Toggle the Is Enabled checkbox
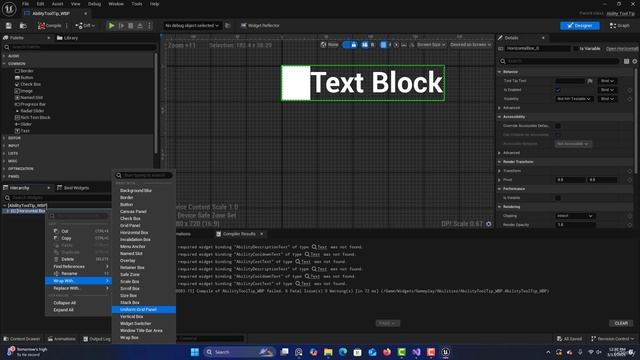 click(x=558, y=90)
